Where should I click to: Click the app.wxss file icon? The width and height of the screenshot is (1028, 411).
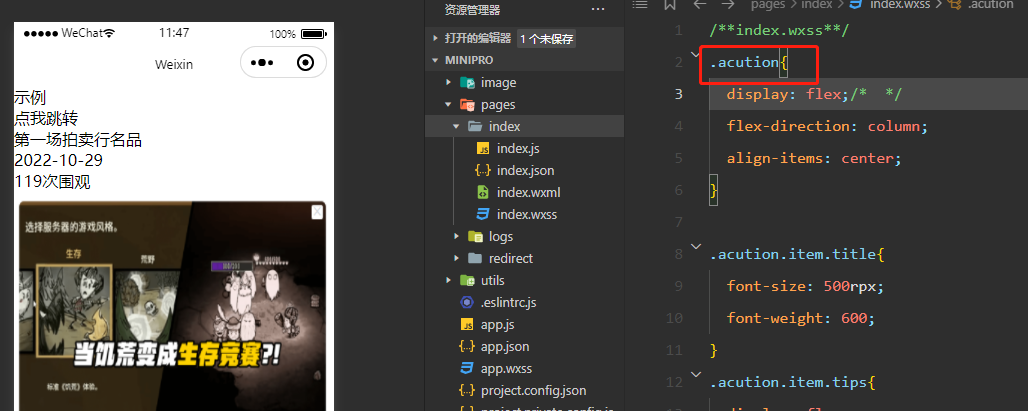pyautogui.click(x=467, y=368)
